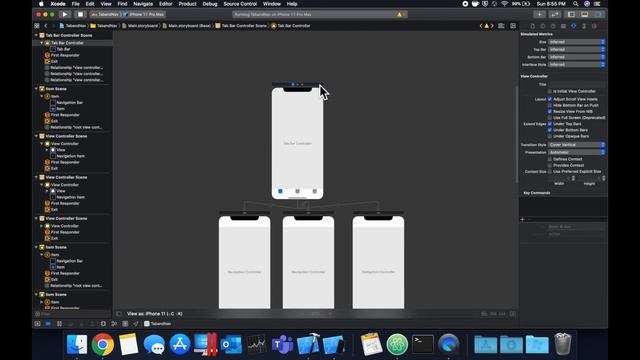This screenshot has height=360, width=640.
Task: Open the Size simulated metrics dropdown
Action: (576, 42)
